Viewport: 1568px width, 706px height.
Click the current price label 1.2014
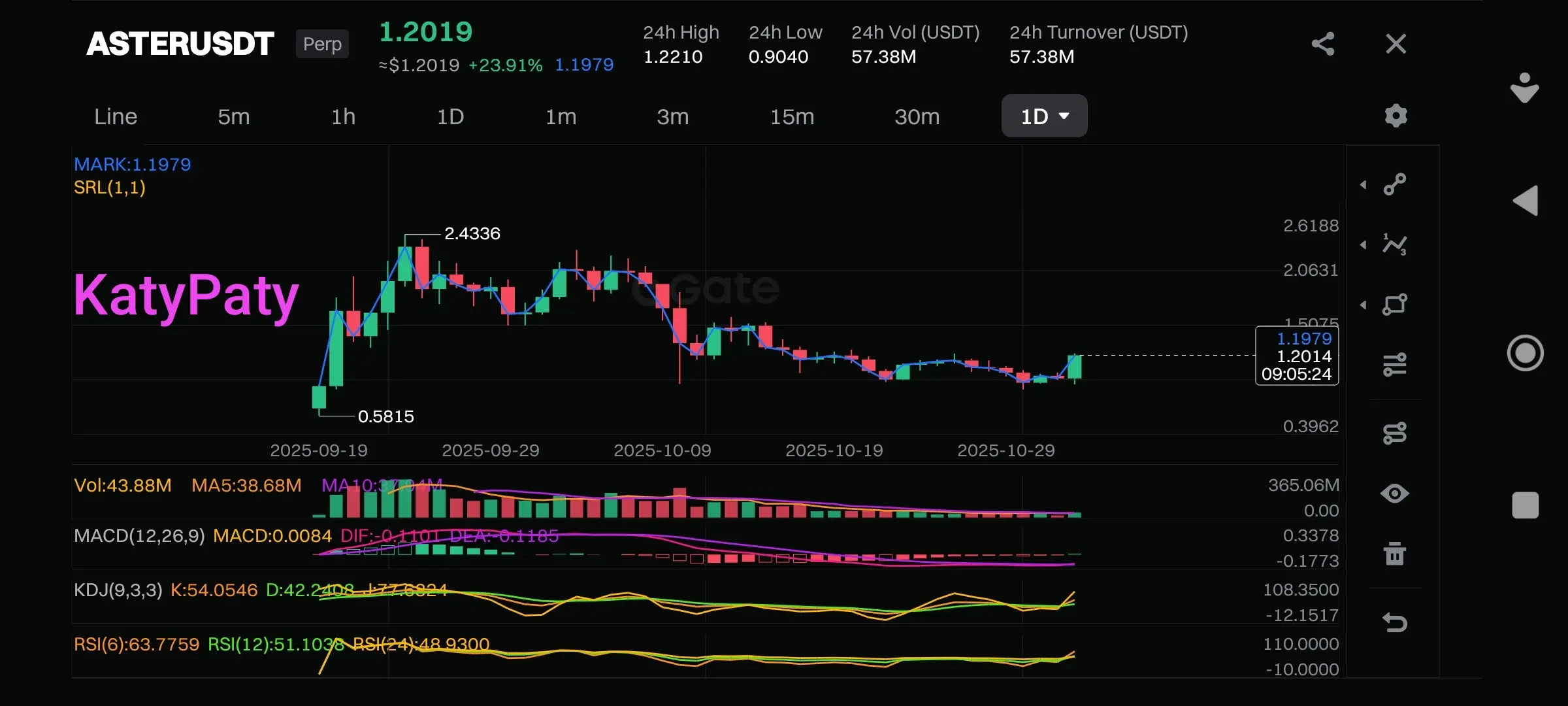point(1303,356)
